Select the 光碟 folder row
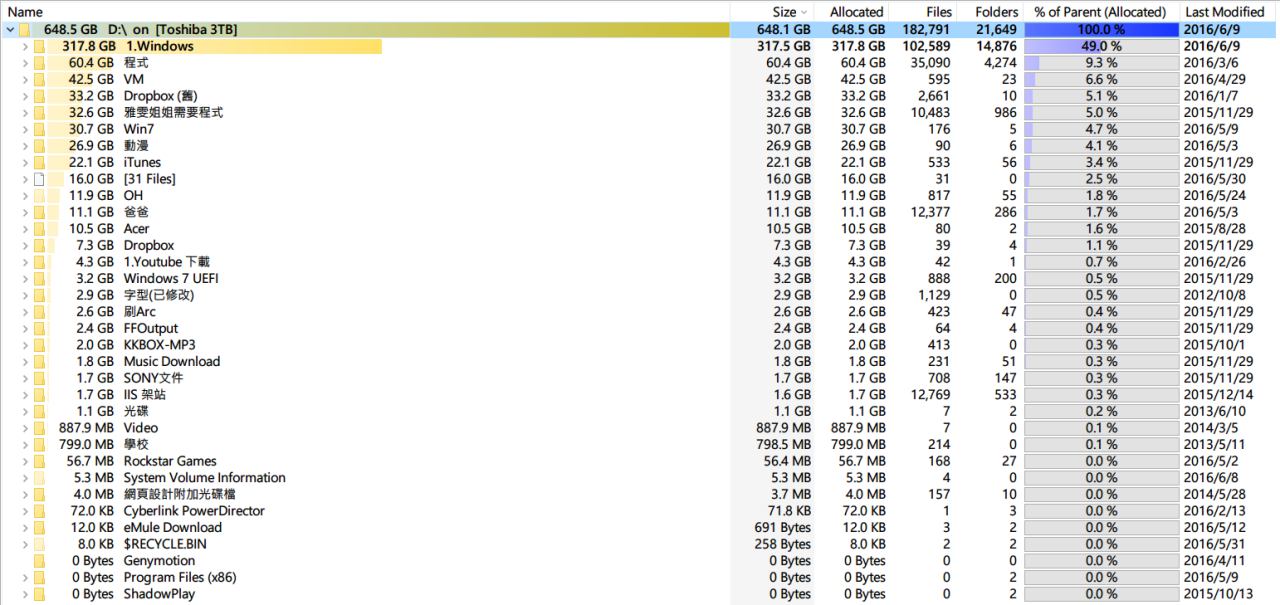This screenshot has width=1280, height=605. tap(640, 411)
